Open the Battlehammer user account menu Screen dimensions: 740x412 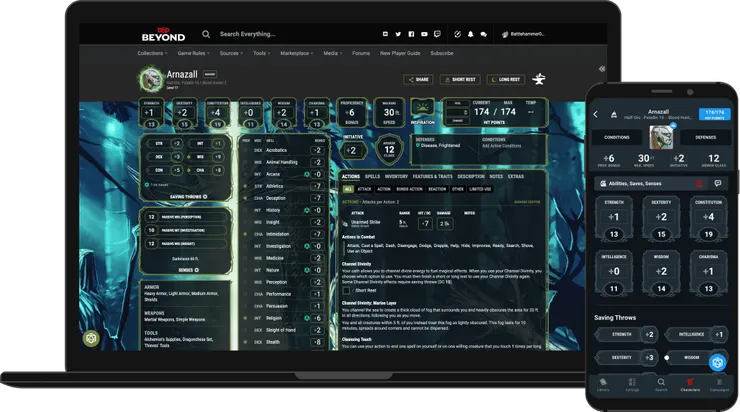coord(523,34)
